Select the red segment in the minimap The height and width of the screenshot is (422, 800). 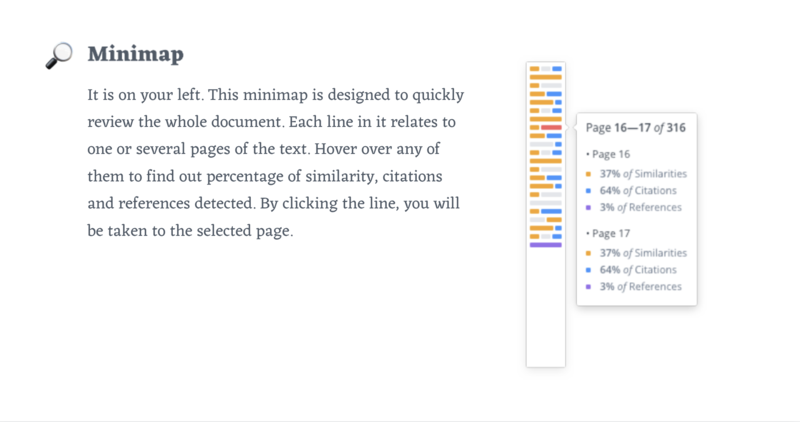551,128
